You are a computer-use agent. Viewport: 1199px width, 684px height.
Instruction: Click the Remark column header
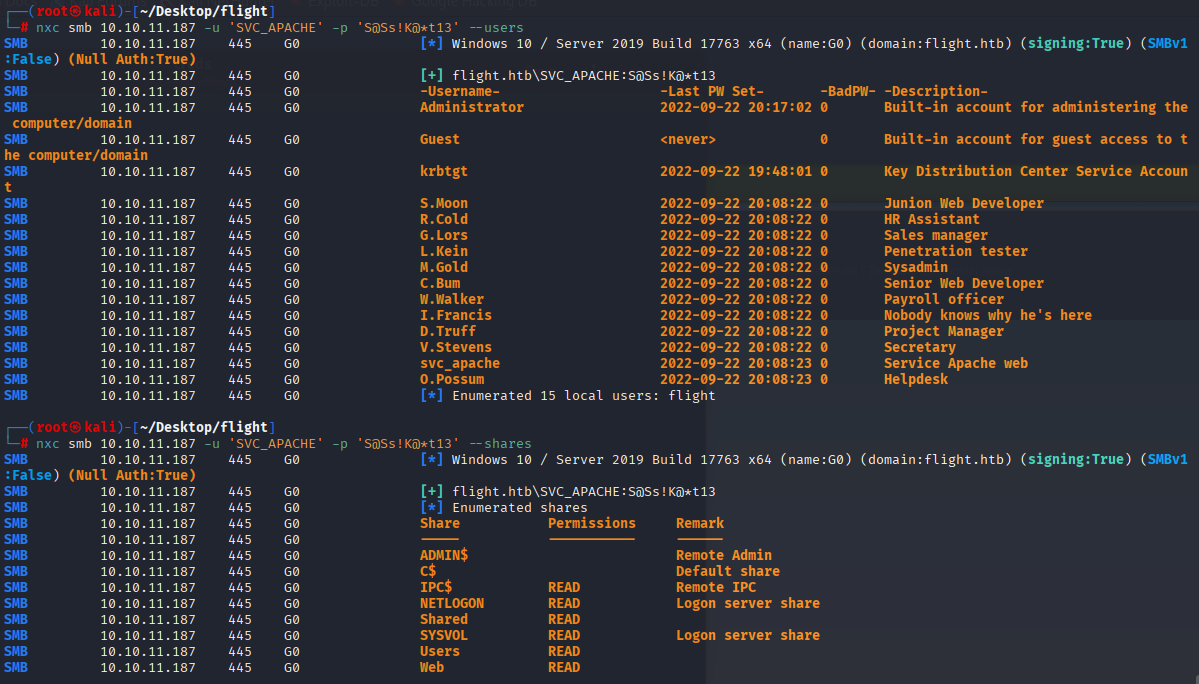tap(700, 524)
